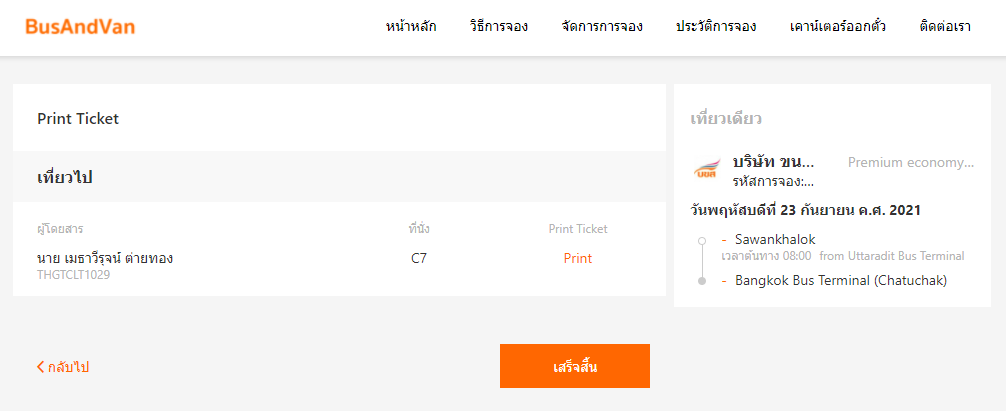Viewport: 1006px width, 411px height.
Task: Go to จัดการการจอง page
Action: coord(602,27)
